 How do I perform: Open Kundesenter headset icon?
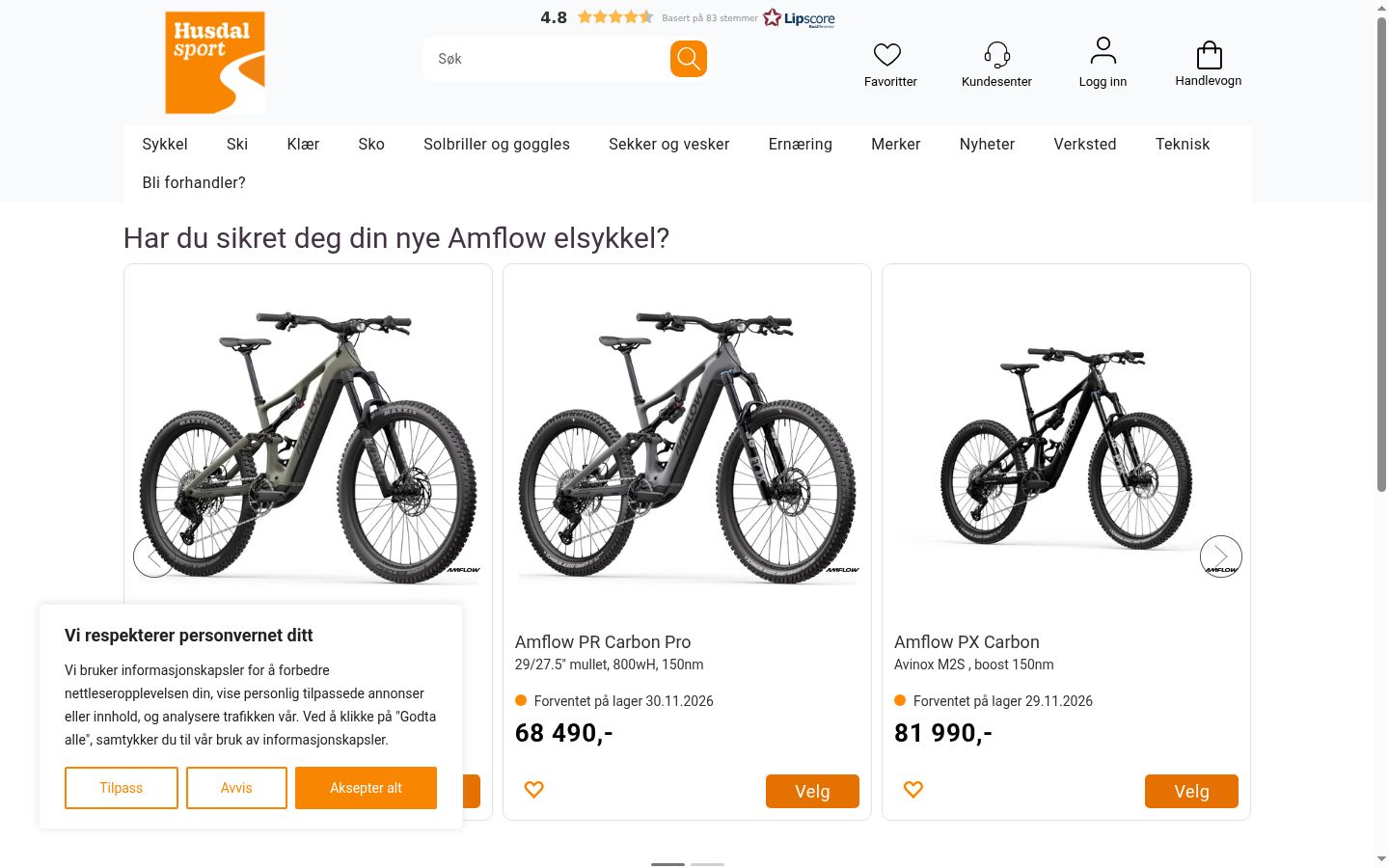point(997,54)
